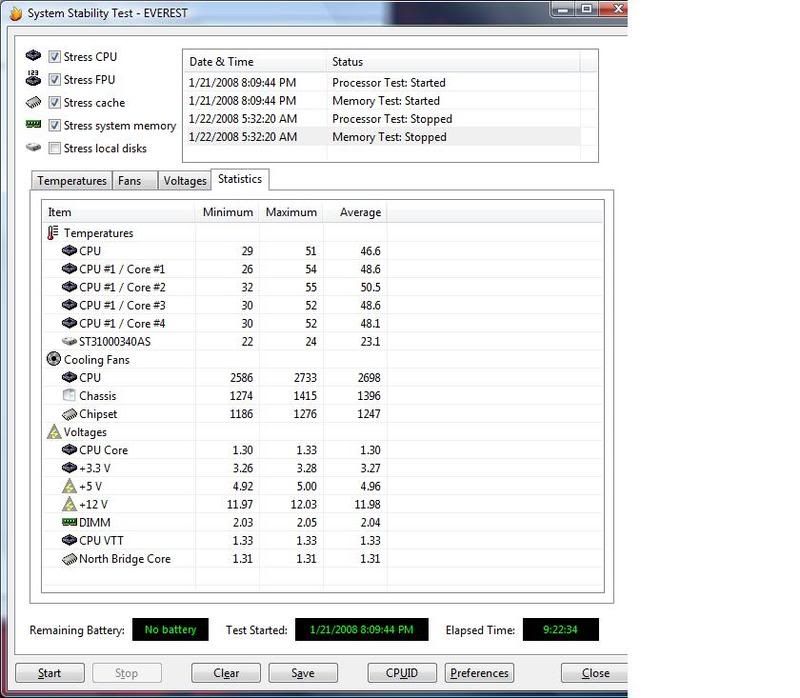This screenshot has width=800, height=698.
Task: Click the icon of CPU #1 / Core #3
Action: (x=69, y=305)
